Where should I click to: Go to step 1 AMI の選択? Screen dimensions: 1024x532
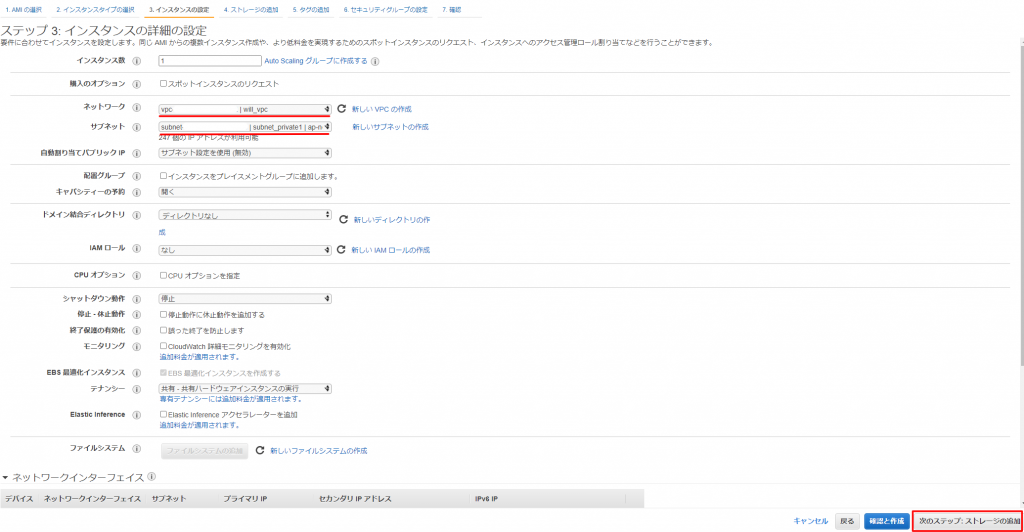pos(24,10)
